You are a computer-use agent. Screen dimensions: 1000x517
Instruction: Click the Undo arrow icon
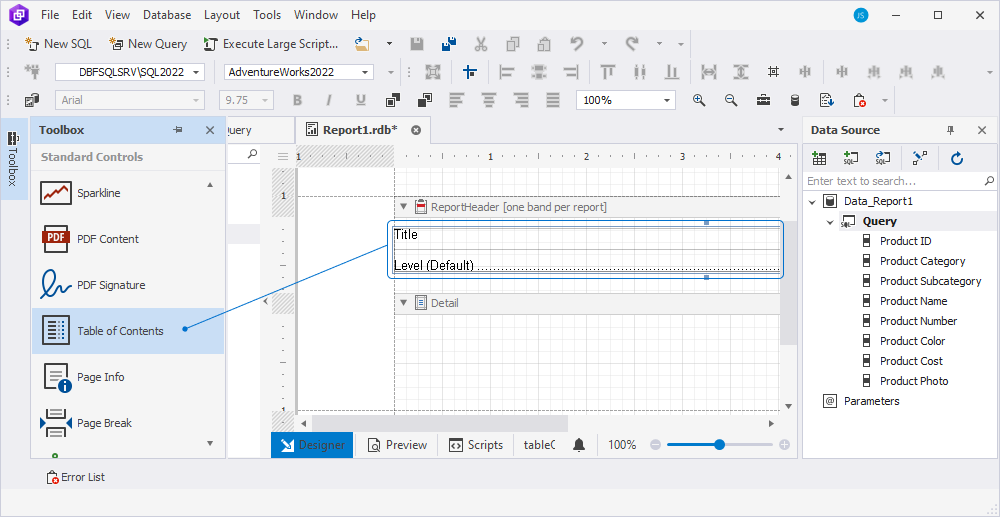577,44
